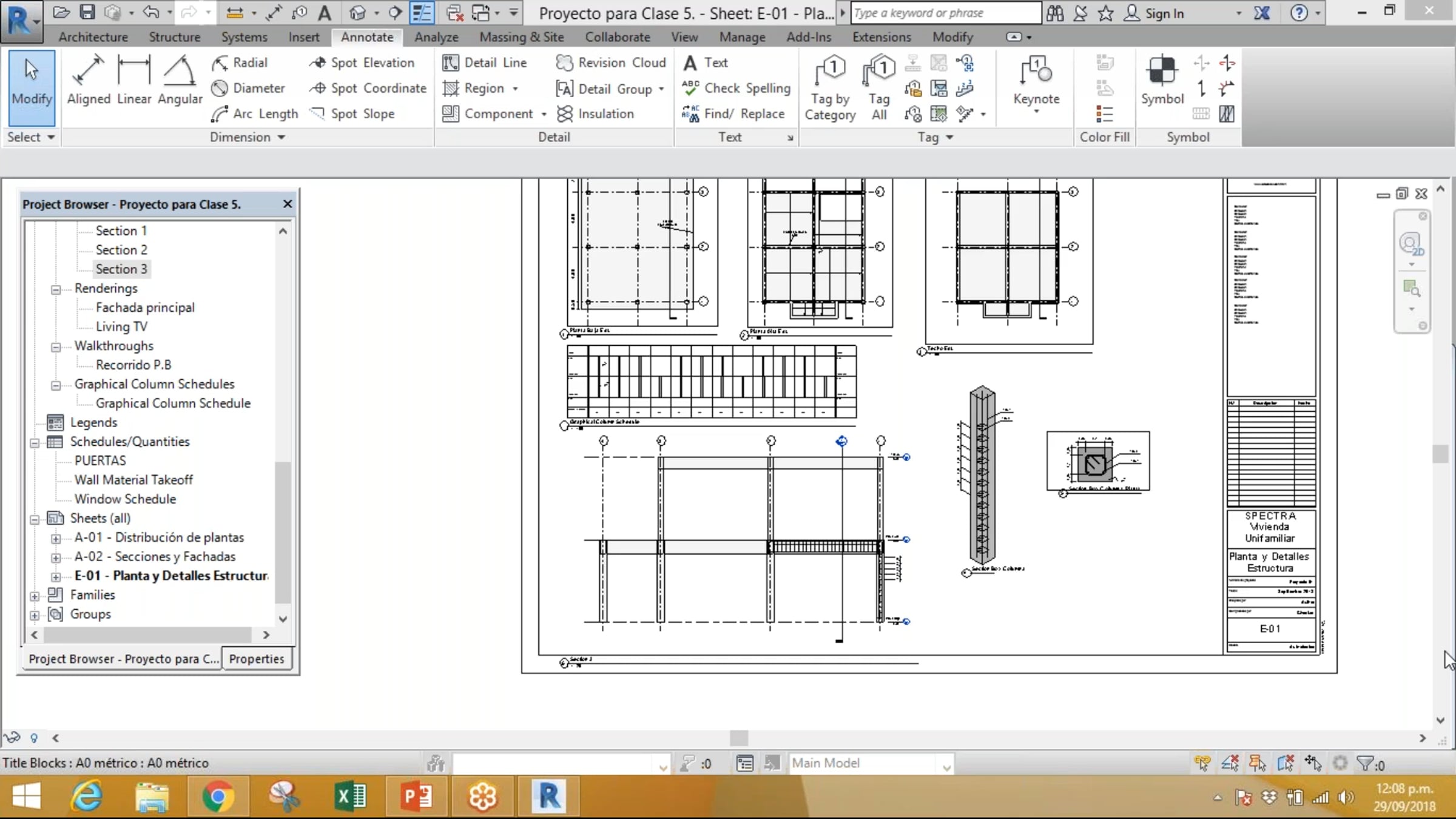Screen dimensions: 1456x819
Task: Open the Main Model workset dropdown
Action: click(946, 767)
